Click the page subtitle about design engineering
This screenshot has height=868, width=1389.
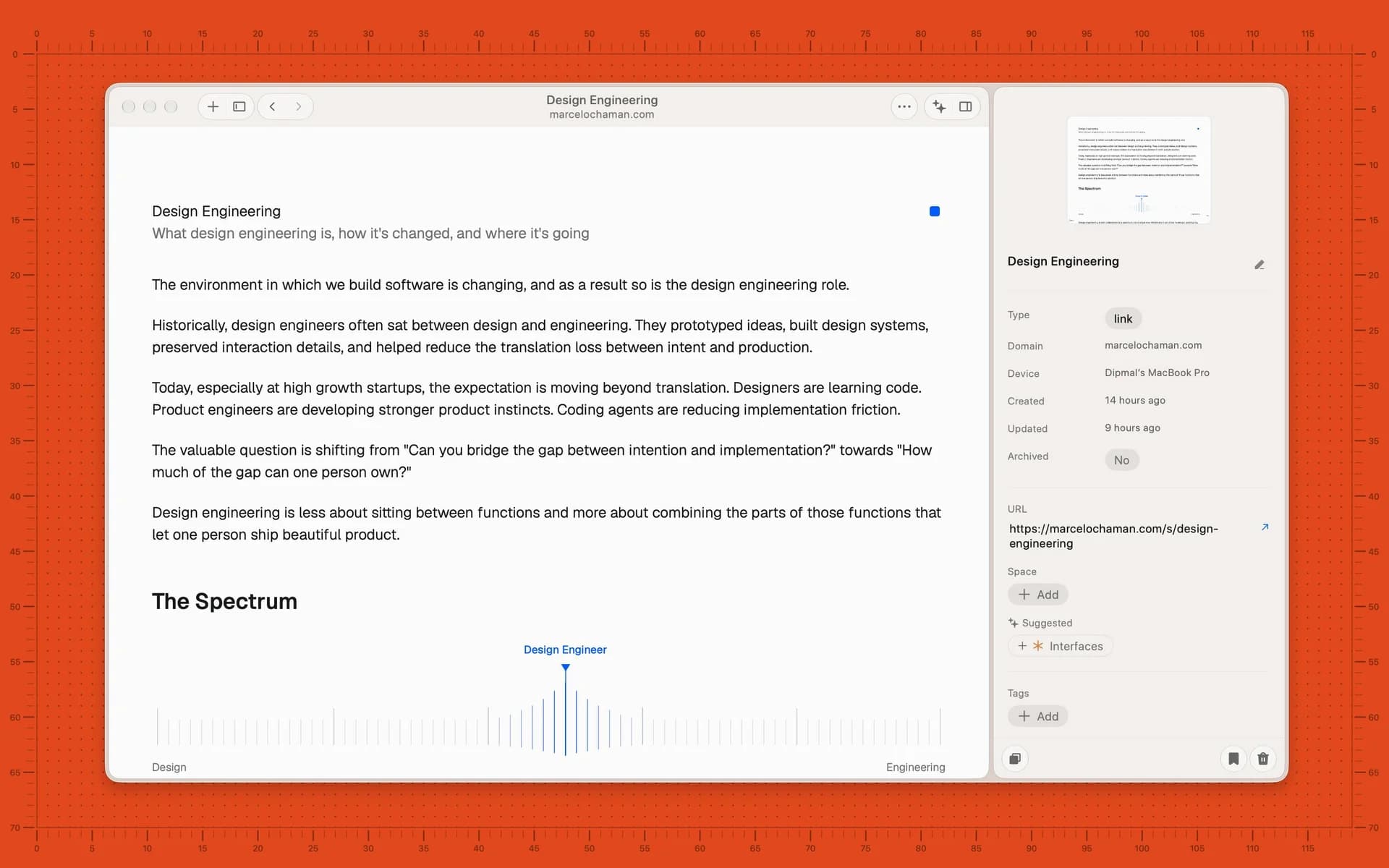tap(370, 233)
